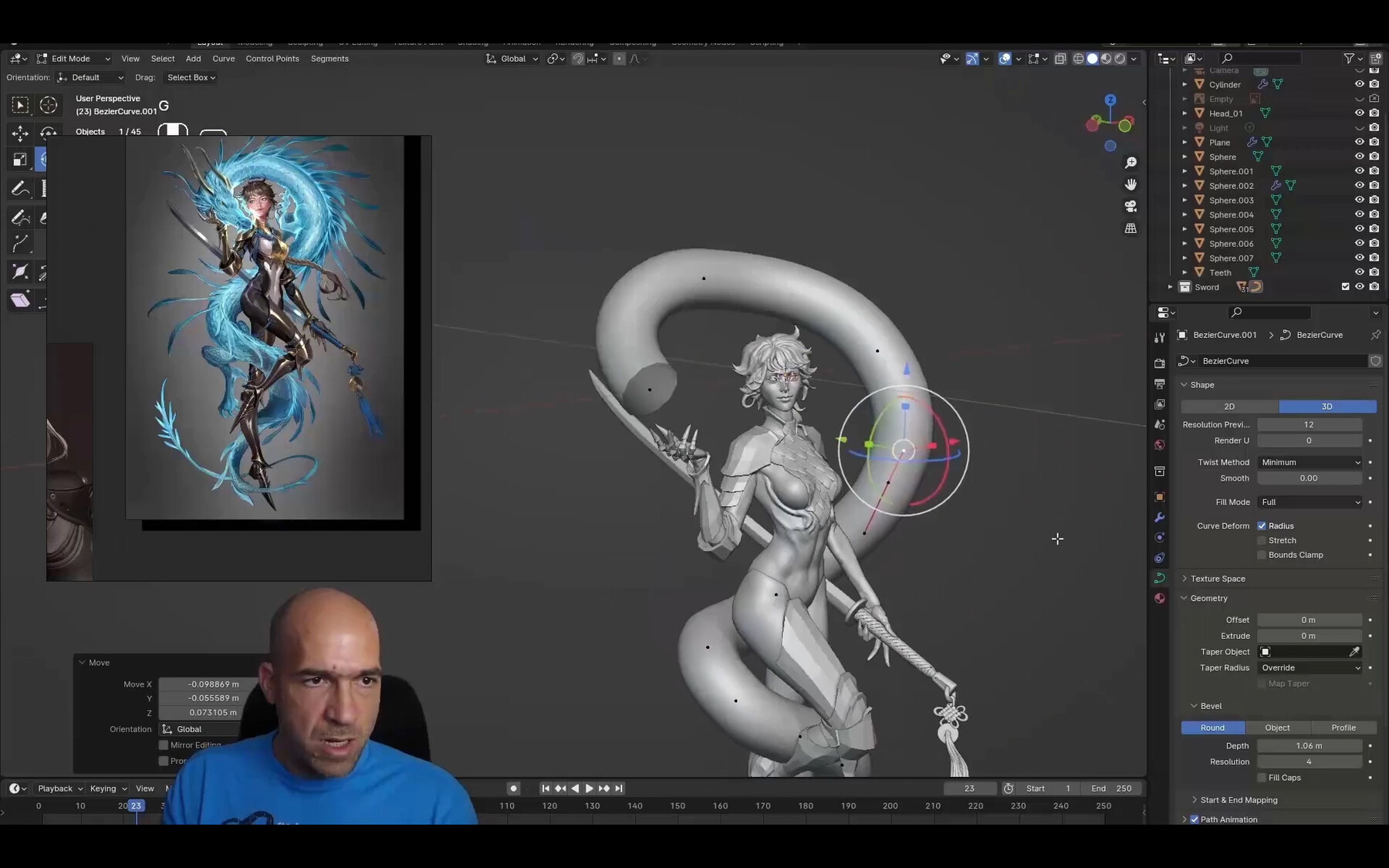Open the outliner filter funnel
The image size is (1389, 868).
(1348, 59)
